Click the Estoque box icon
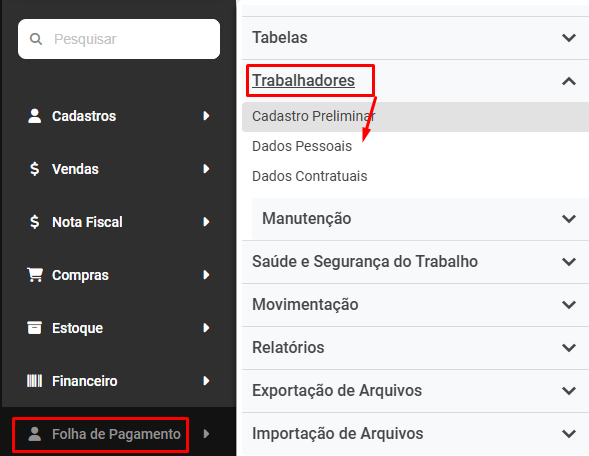Screen dimensions: 589x456 point(35,328)
